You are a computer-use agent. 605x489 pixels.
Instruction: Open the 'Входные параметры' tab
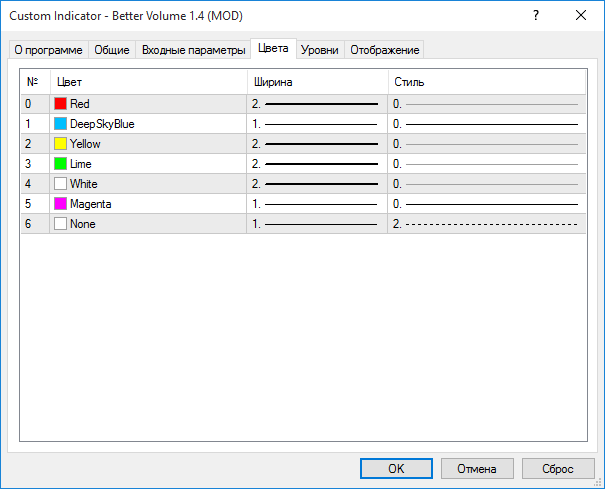[x=193, y=50]
